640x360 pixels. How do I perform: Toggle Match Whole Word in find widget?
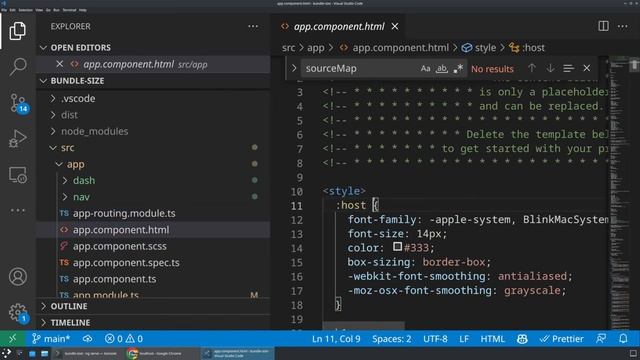click(x=442, y=69)
